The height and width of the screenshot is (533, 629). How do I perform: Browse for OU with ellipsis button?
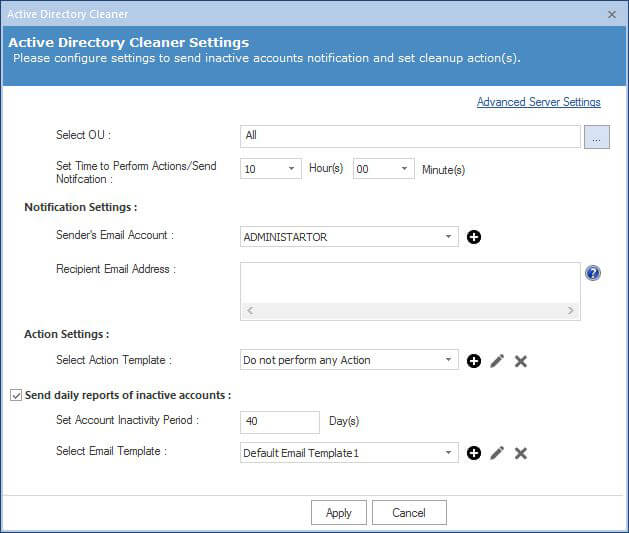pyautogui.click(x=597, y=137)
